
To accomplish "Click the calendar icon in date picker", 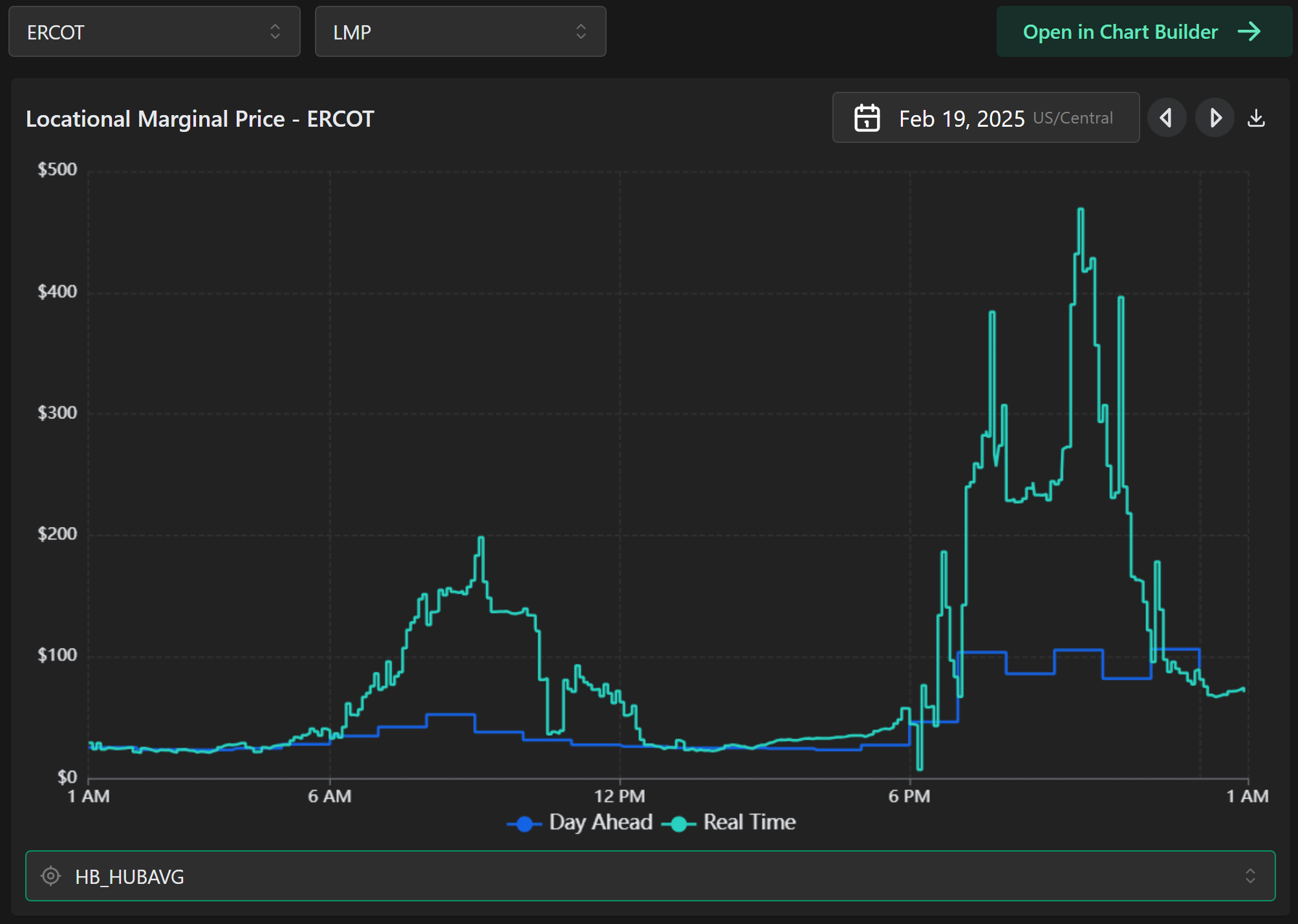I will click(x=867, y=118).
